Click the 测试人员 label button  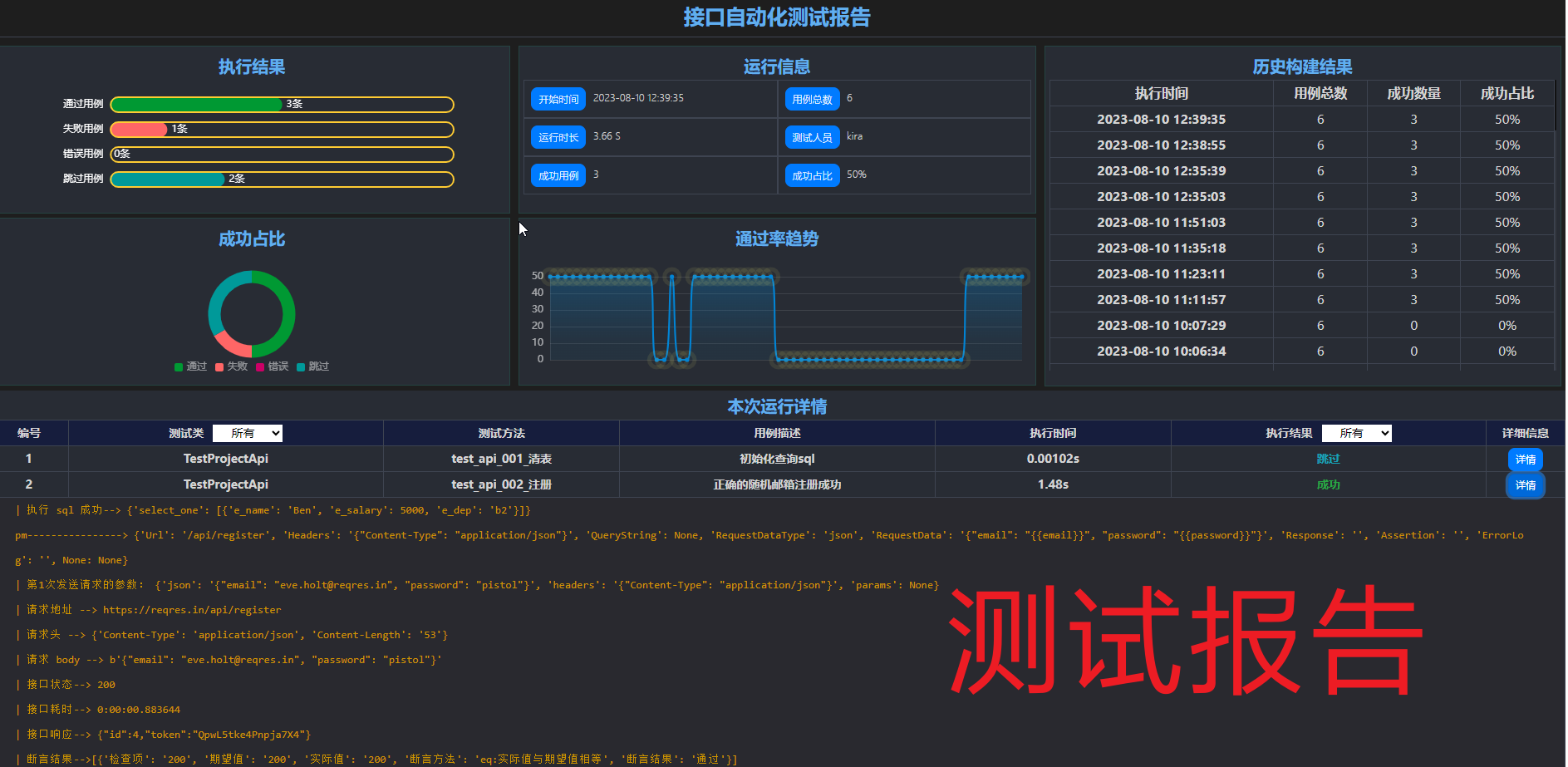(812, 137)
